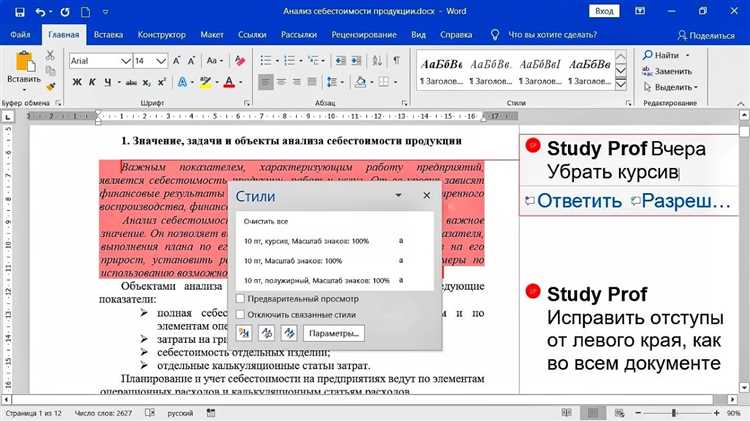This screenshot has width=750, height=421.
Task: Close the Стили pane
Action: (x=427, y=195)
